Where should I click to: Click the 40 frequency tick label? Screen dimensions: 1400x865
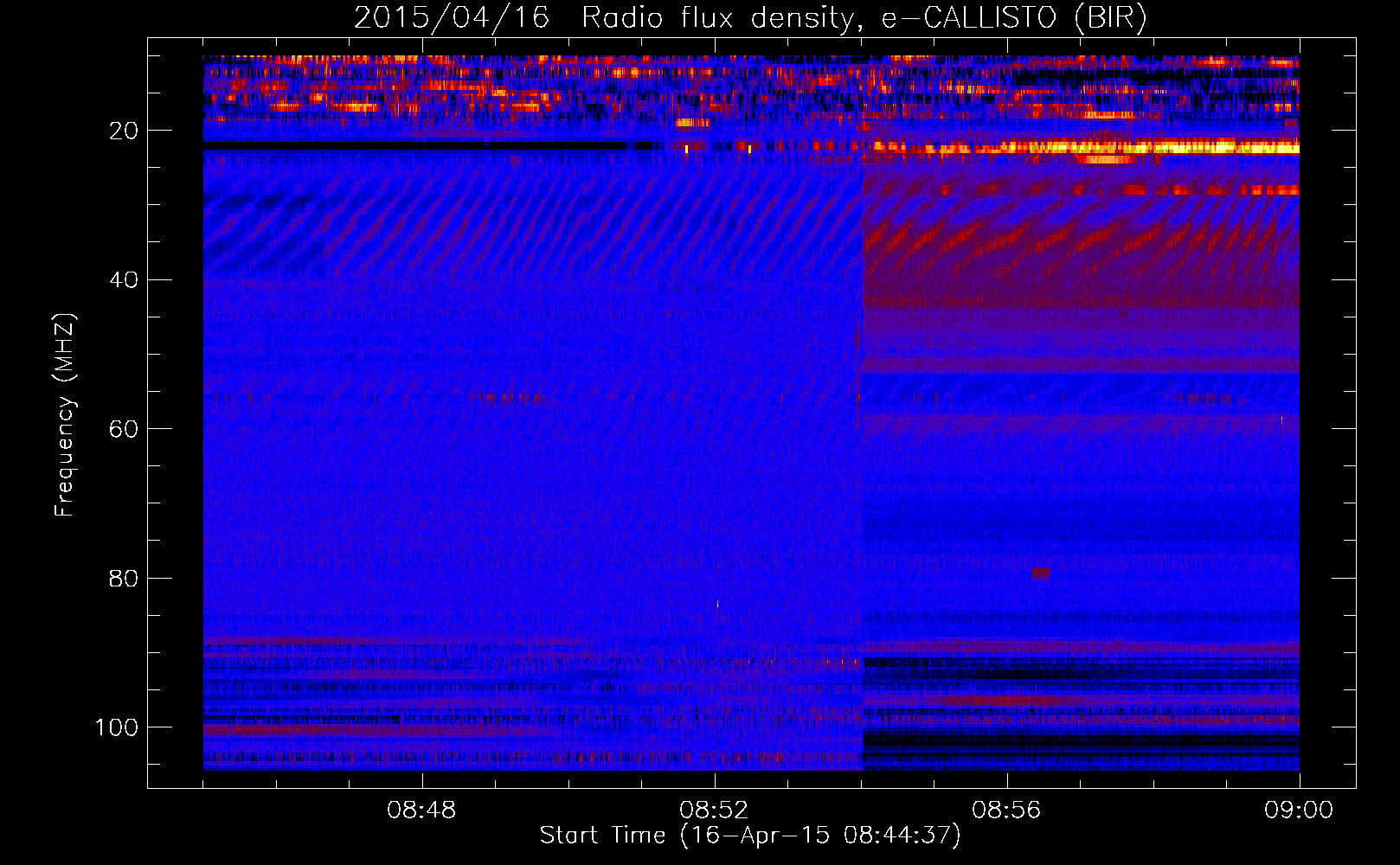click(124, 279)
